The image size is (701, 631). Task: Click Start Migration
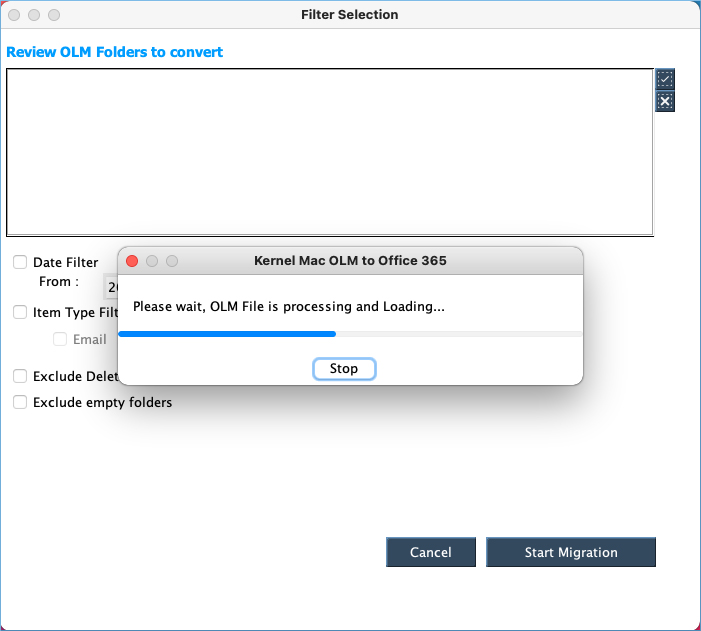click(x=571, y=552)
